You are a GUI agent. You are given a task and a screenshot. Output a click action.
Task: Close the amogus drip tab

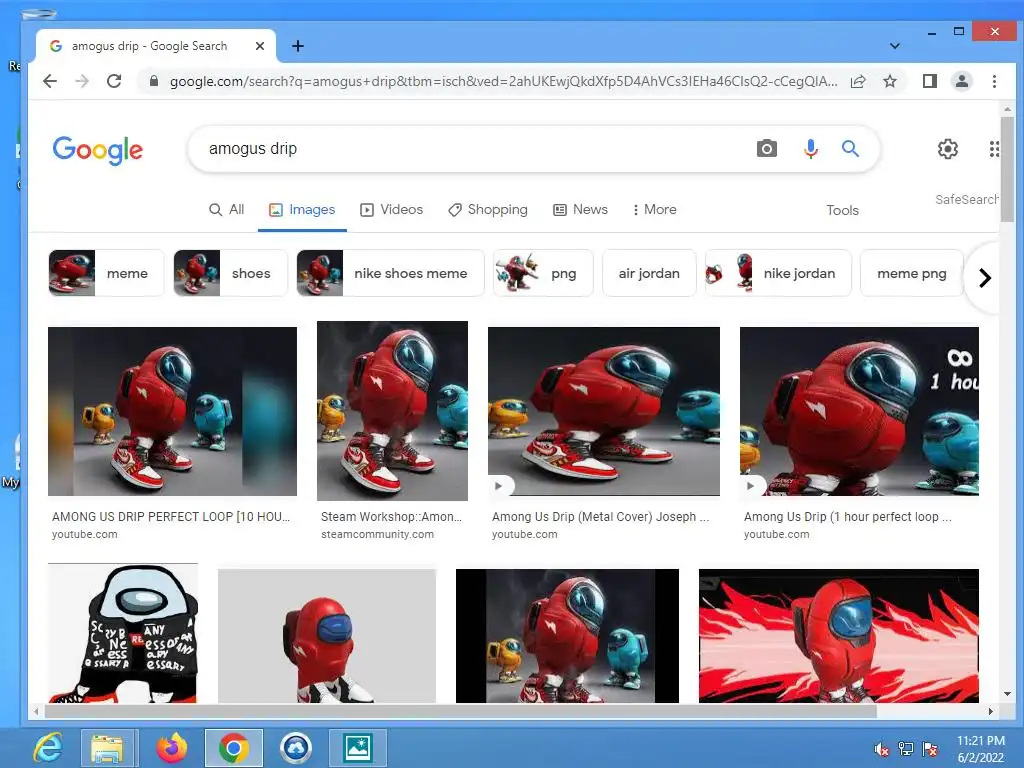260,46
